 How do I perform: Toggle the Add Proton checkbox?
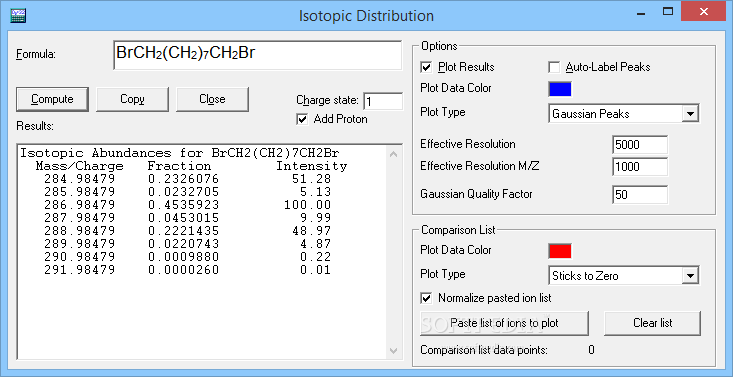point(302,119)
